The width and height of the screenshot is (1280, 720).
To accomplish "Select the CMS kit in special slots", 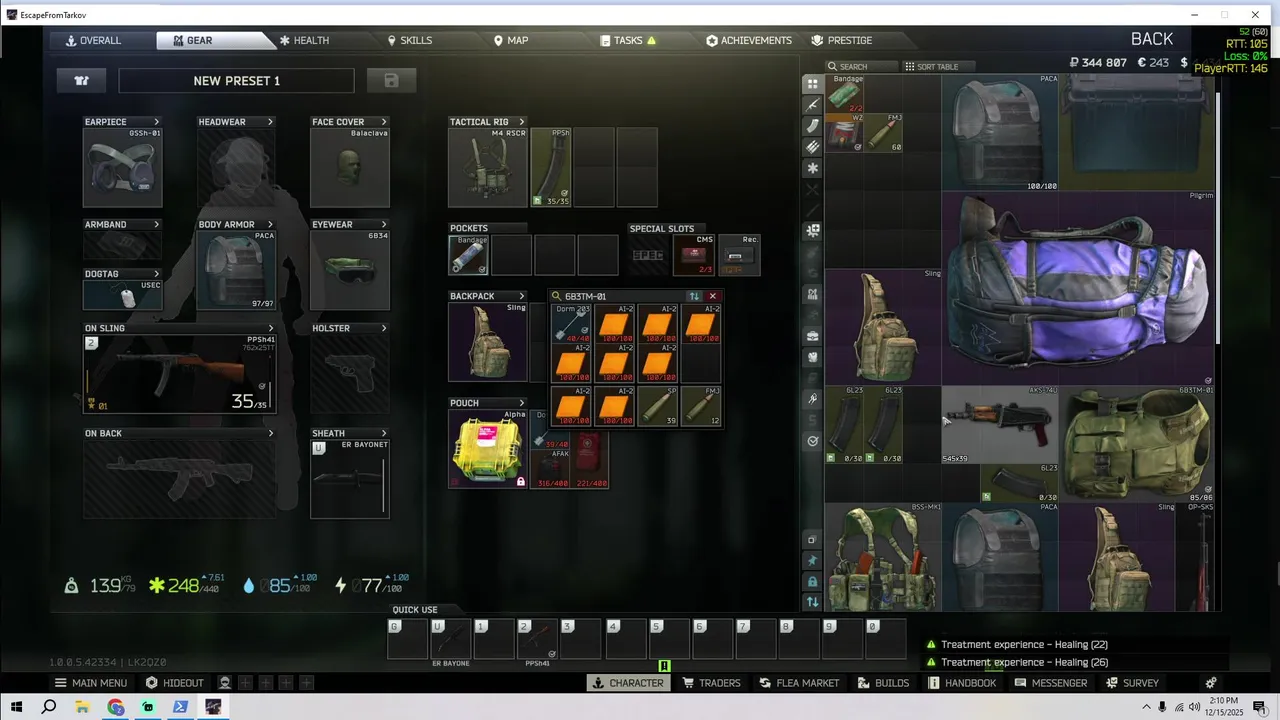I will 693,256.
